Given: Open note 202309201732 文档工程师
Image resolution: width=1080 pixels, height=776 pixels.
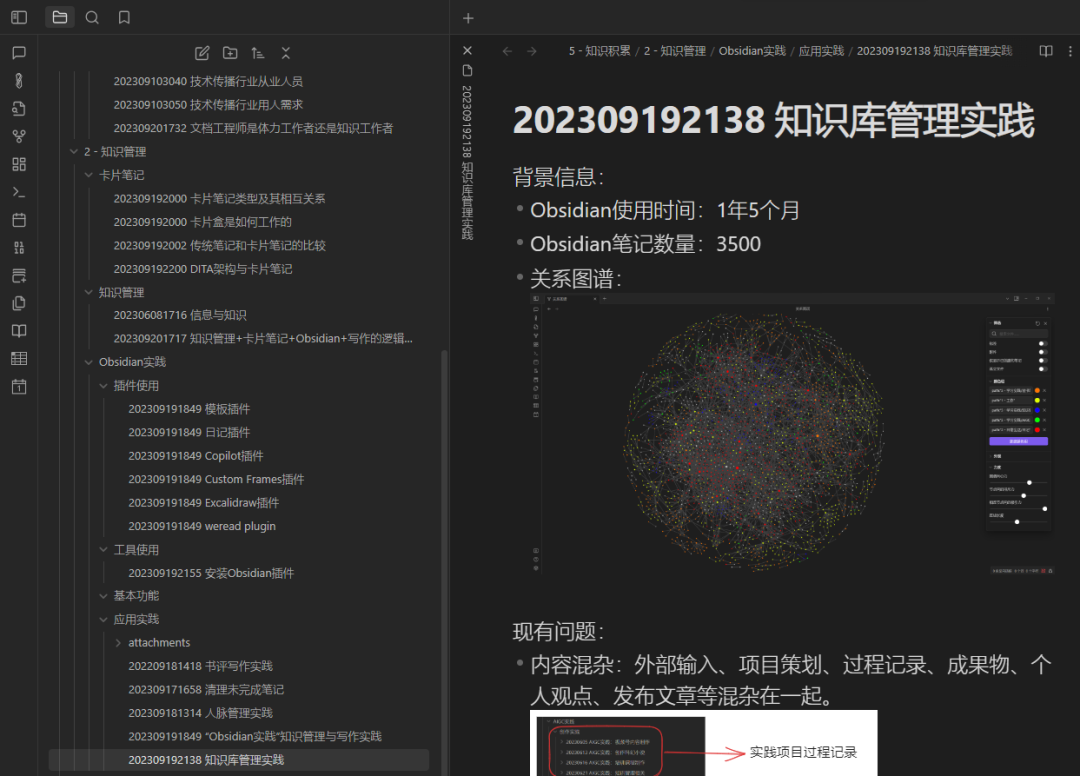Looking at the screenshot, I should tap(253, 128).
